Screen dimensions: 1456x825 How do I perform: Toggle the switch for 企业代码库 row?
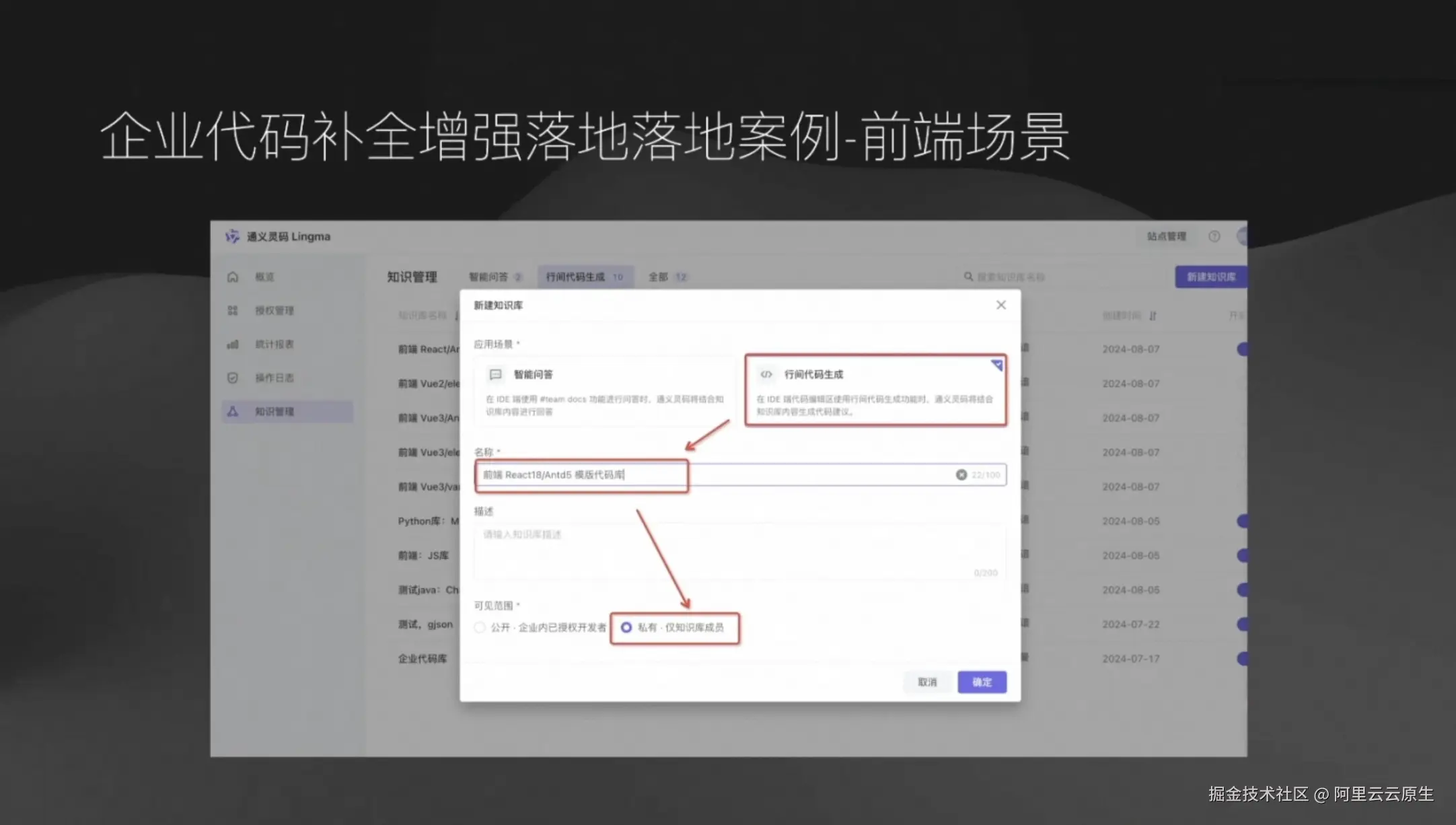(x=1242, y=658)
